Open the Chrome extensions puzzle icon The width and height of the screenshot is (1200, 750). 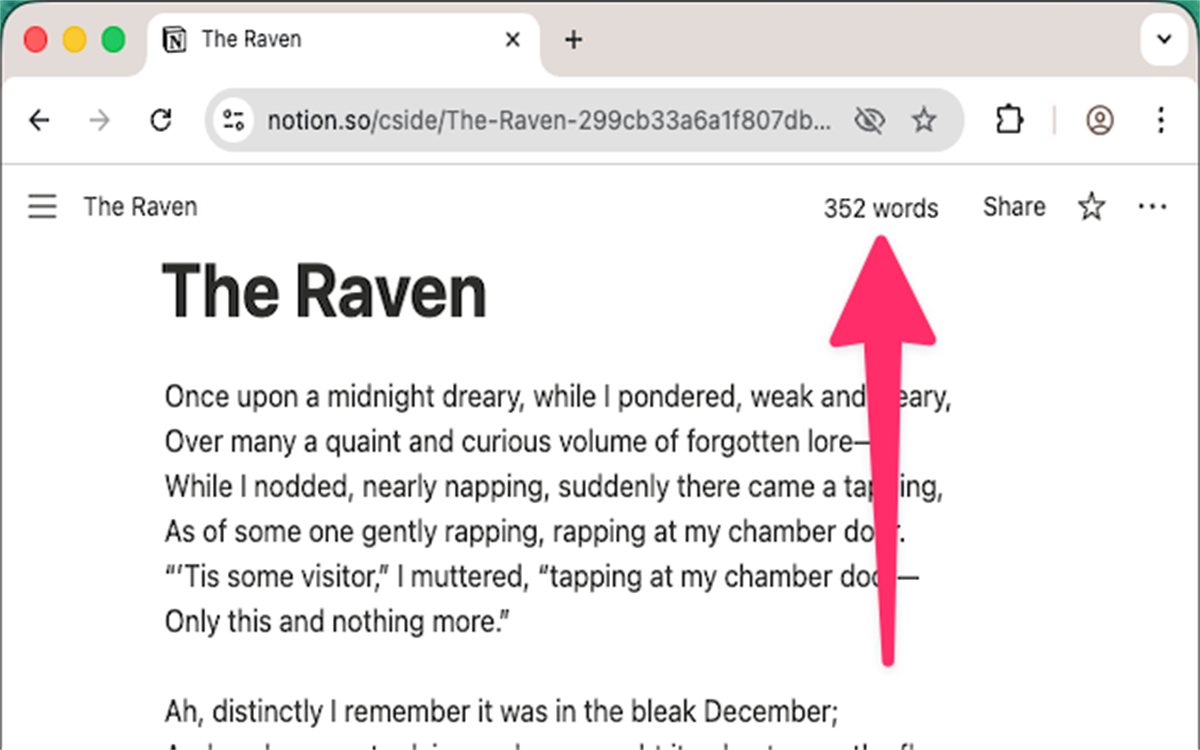click(1009, 119)
